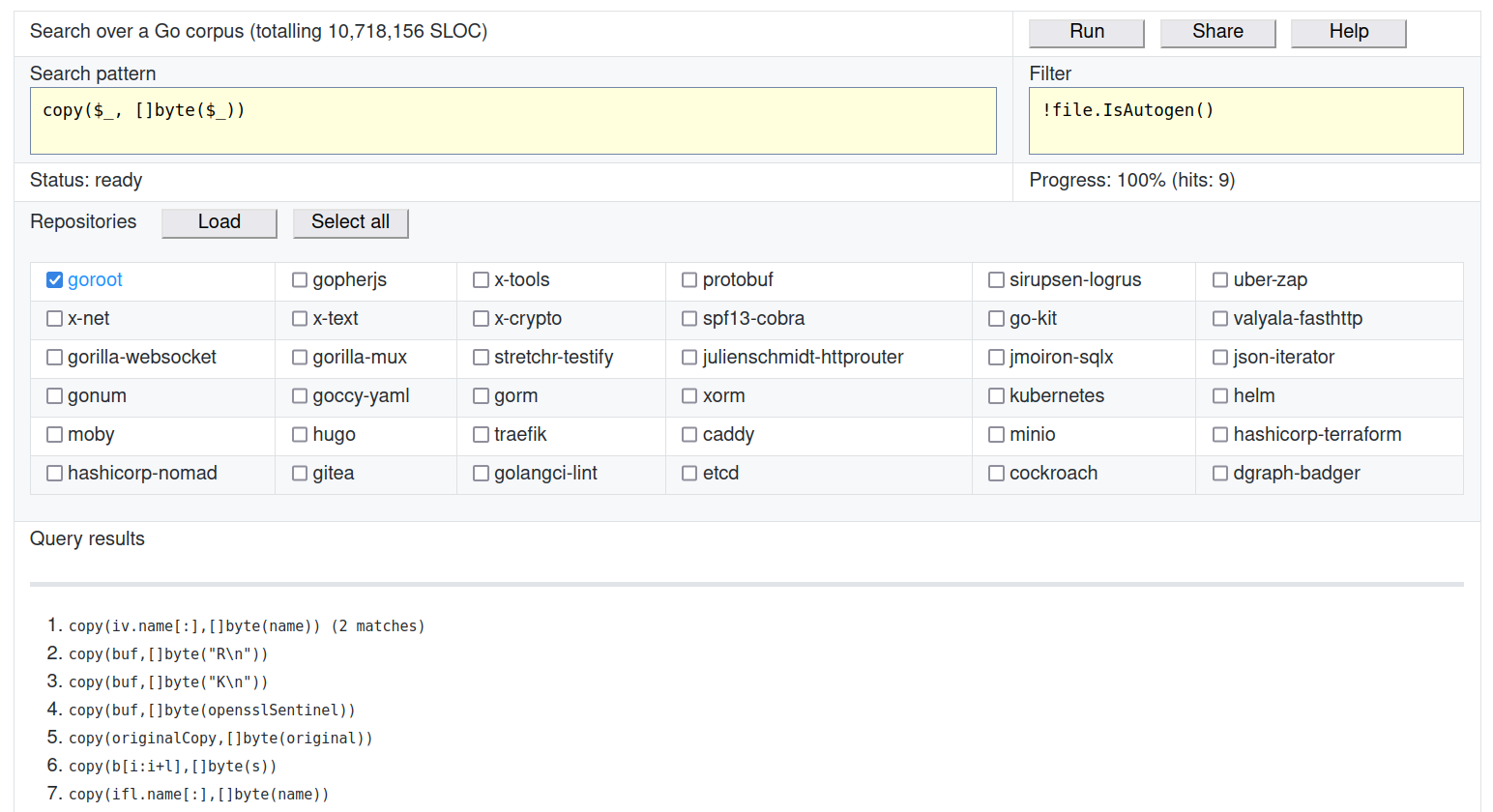Open the first result copy(iv.name[:],[]byte(name))
This screenshot has width=1493, height=812.
193,626
